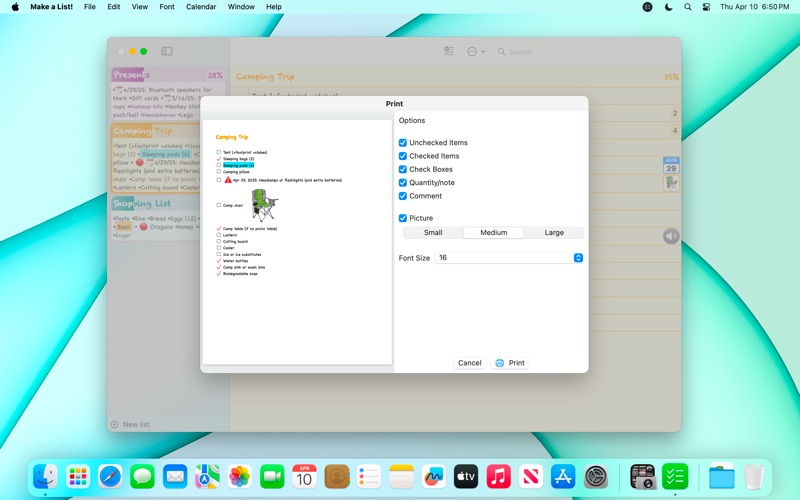Click the Print button

[x=510, y=363]
